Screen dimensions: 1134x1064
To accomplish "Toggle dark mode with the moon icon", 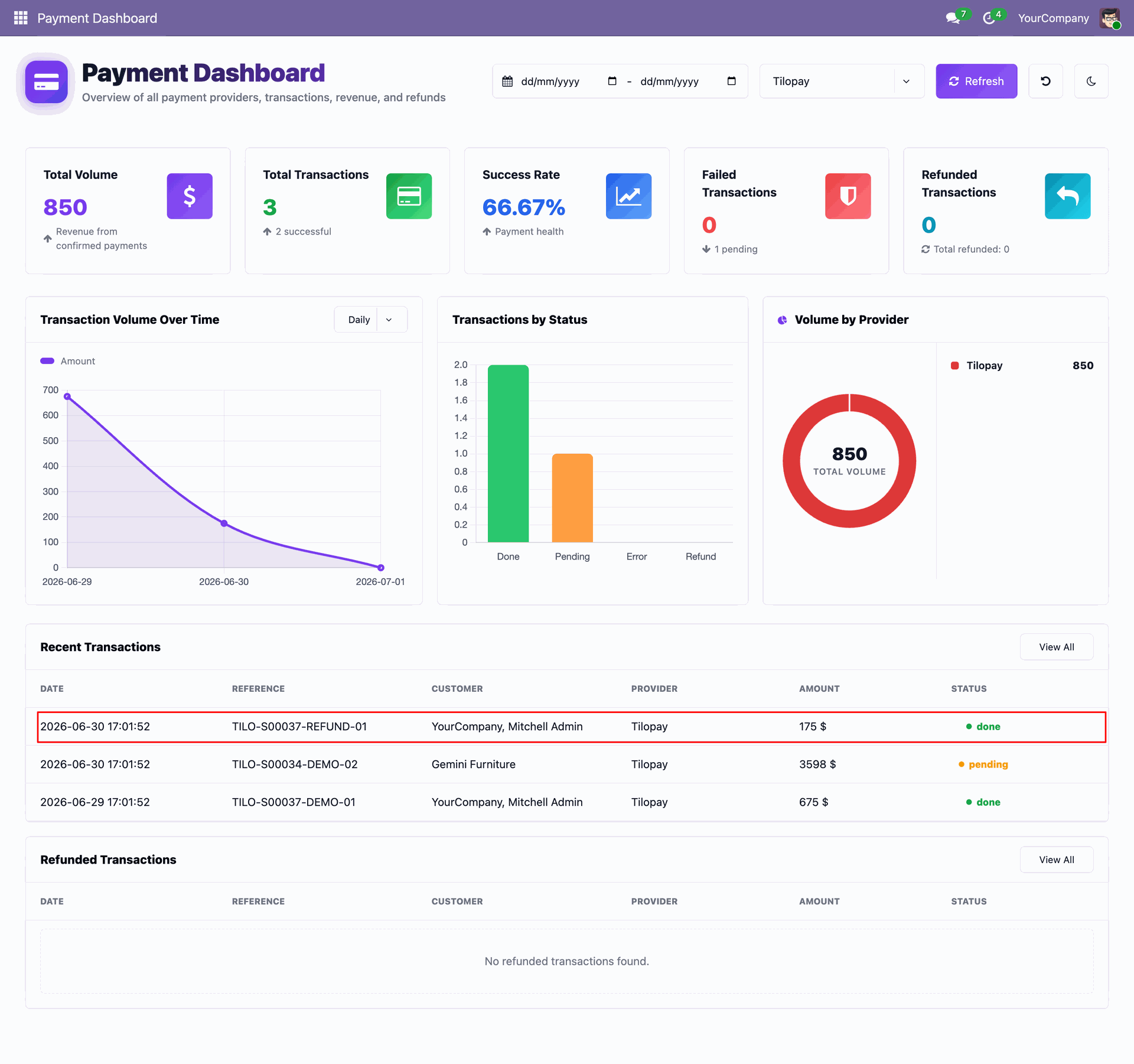I will [1091, 81].
